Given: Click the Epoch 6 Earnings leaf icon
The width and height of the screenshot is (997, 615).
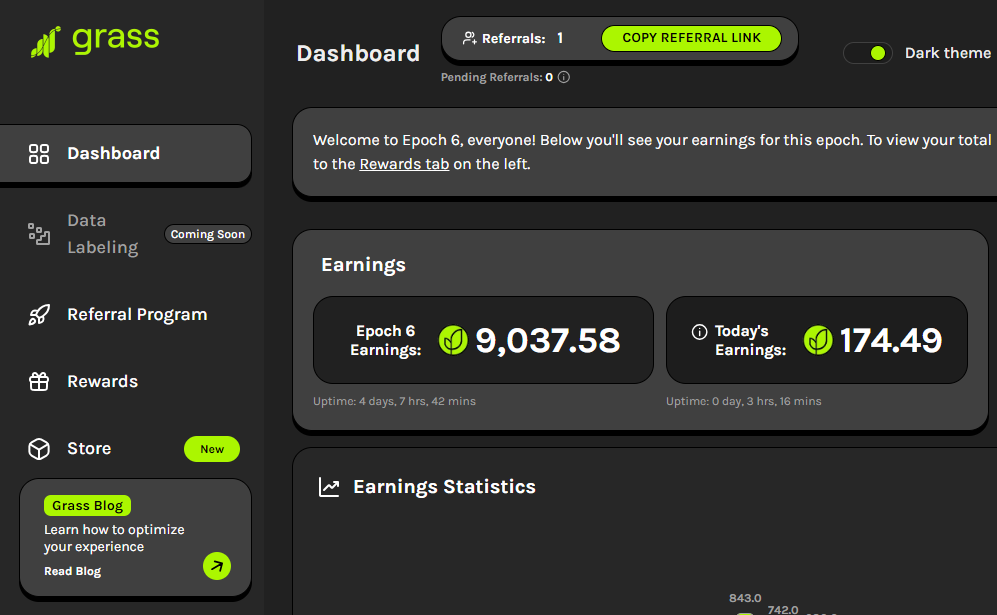Looking at the screenshot, I should [x=453, y=341].
